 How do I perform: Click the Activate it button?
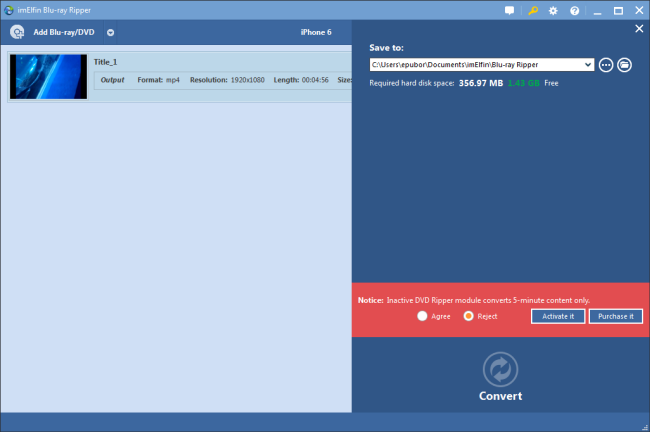tap(558, 316)
